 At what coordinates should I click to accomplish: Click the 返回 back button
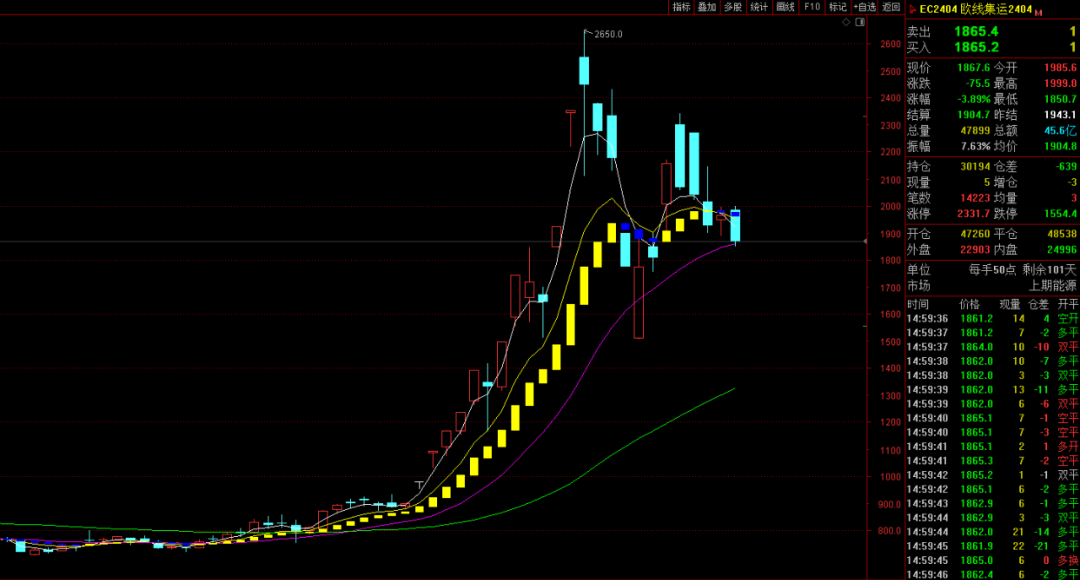pyautogui.click(x=891, y=7)
